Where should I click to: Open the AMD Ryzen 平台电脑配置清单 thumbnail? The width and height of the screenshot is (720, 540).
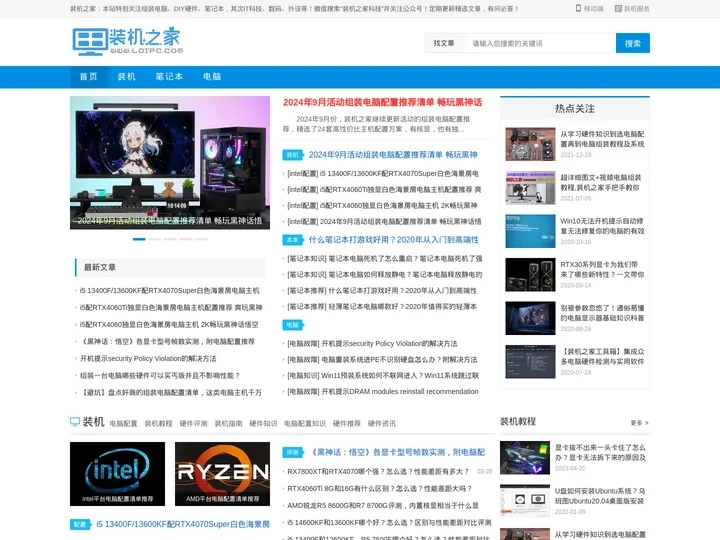(x=222, y=474)
